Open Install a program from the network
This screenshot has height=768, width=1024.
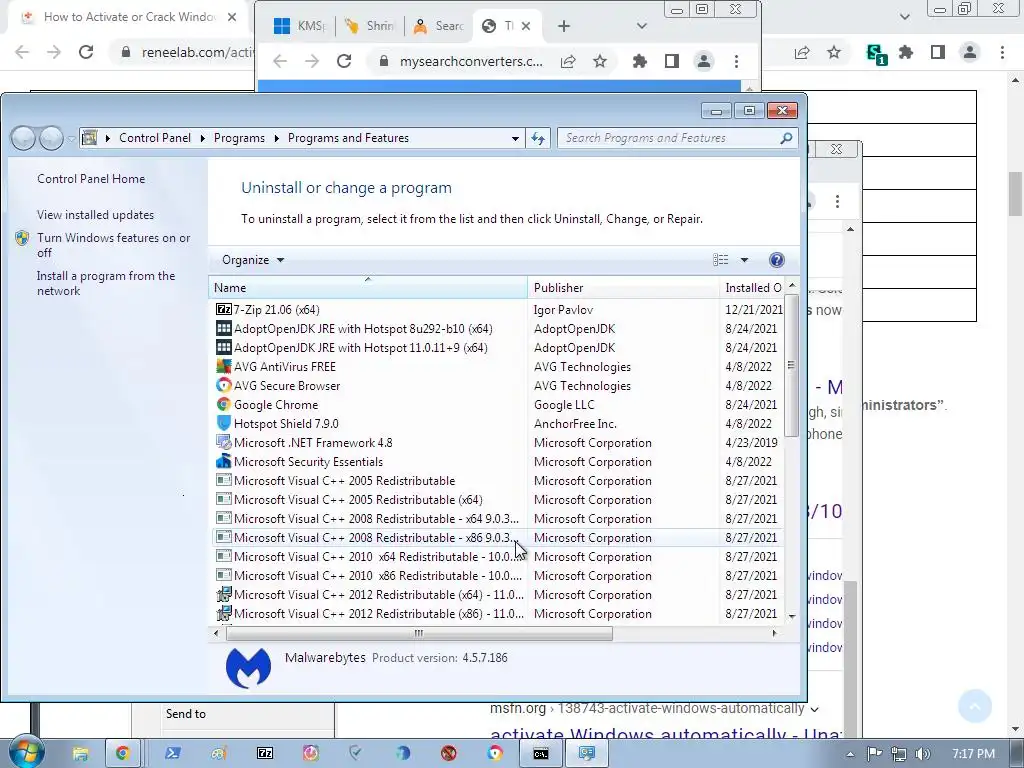106,283
